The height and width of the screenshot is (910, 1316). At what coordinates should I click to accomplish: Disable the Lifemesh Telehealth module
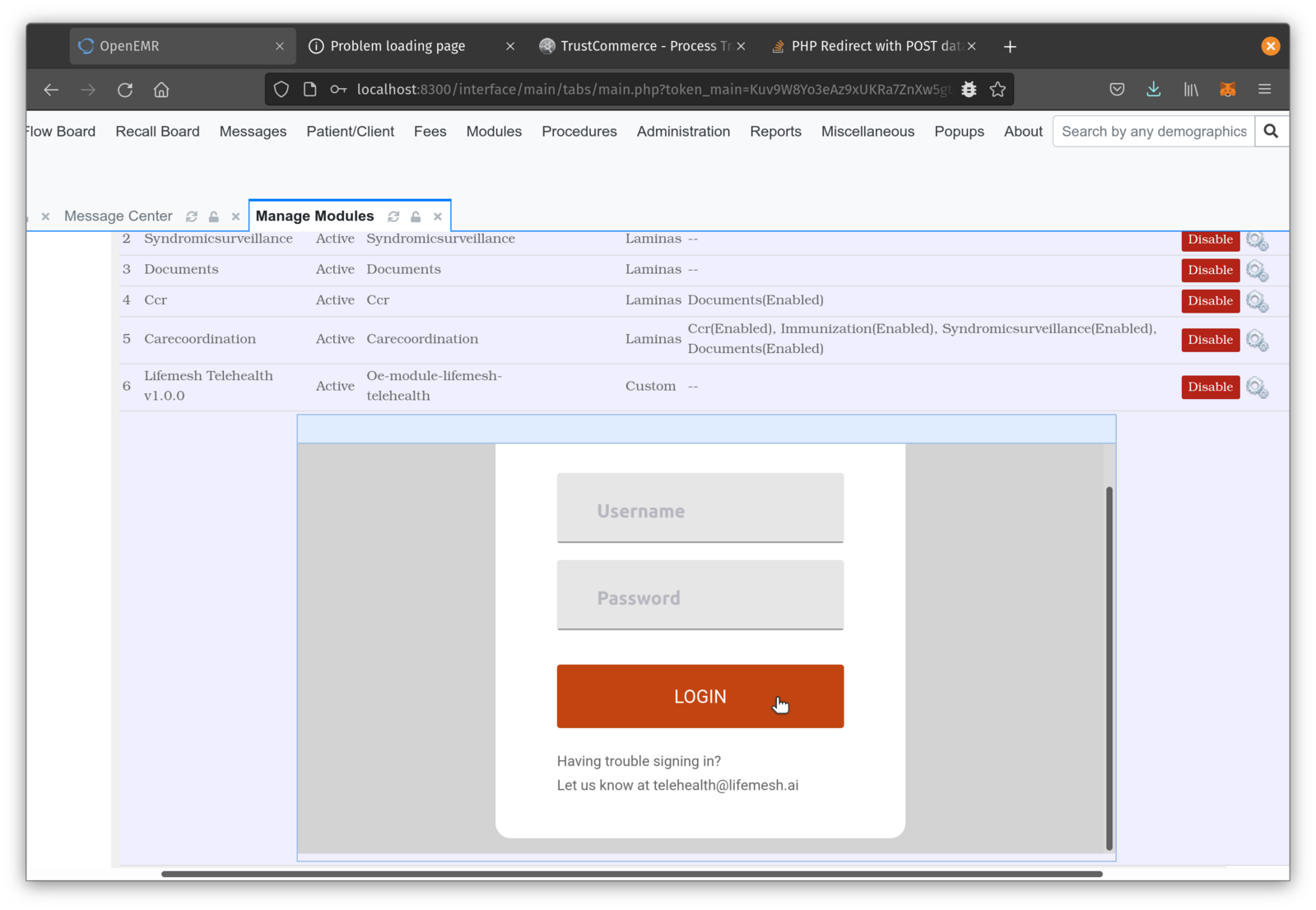[x=1210, y=387]
